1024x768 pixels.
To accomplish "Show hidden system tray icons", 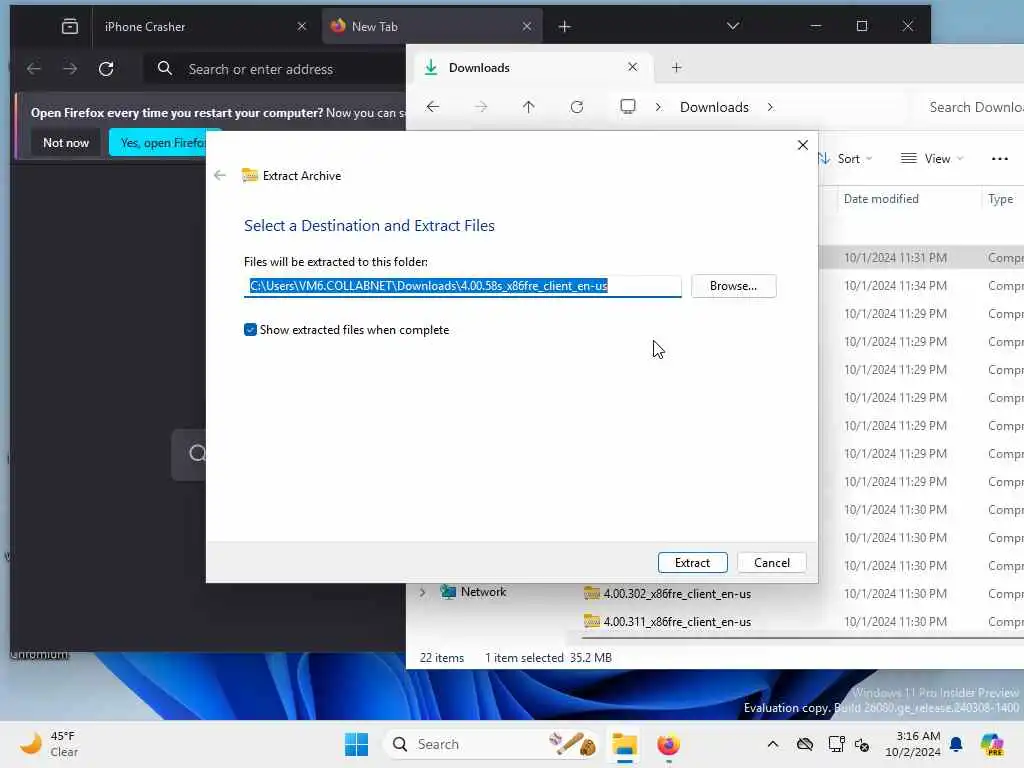I will (x=773, y=744).
